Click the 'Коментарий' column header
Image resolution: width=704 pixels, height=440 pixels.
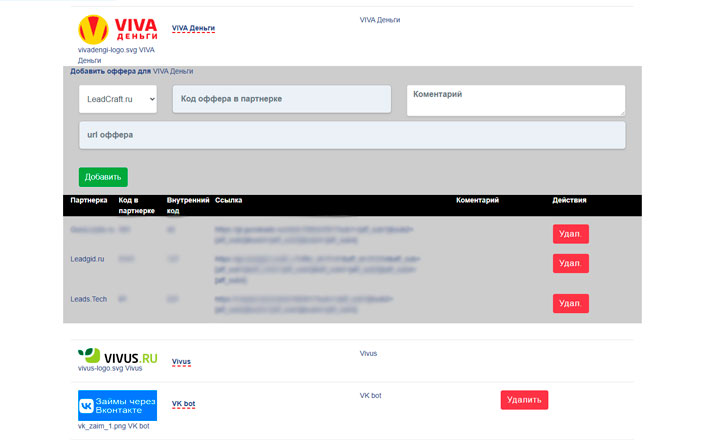[477, 200]
